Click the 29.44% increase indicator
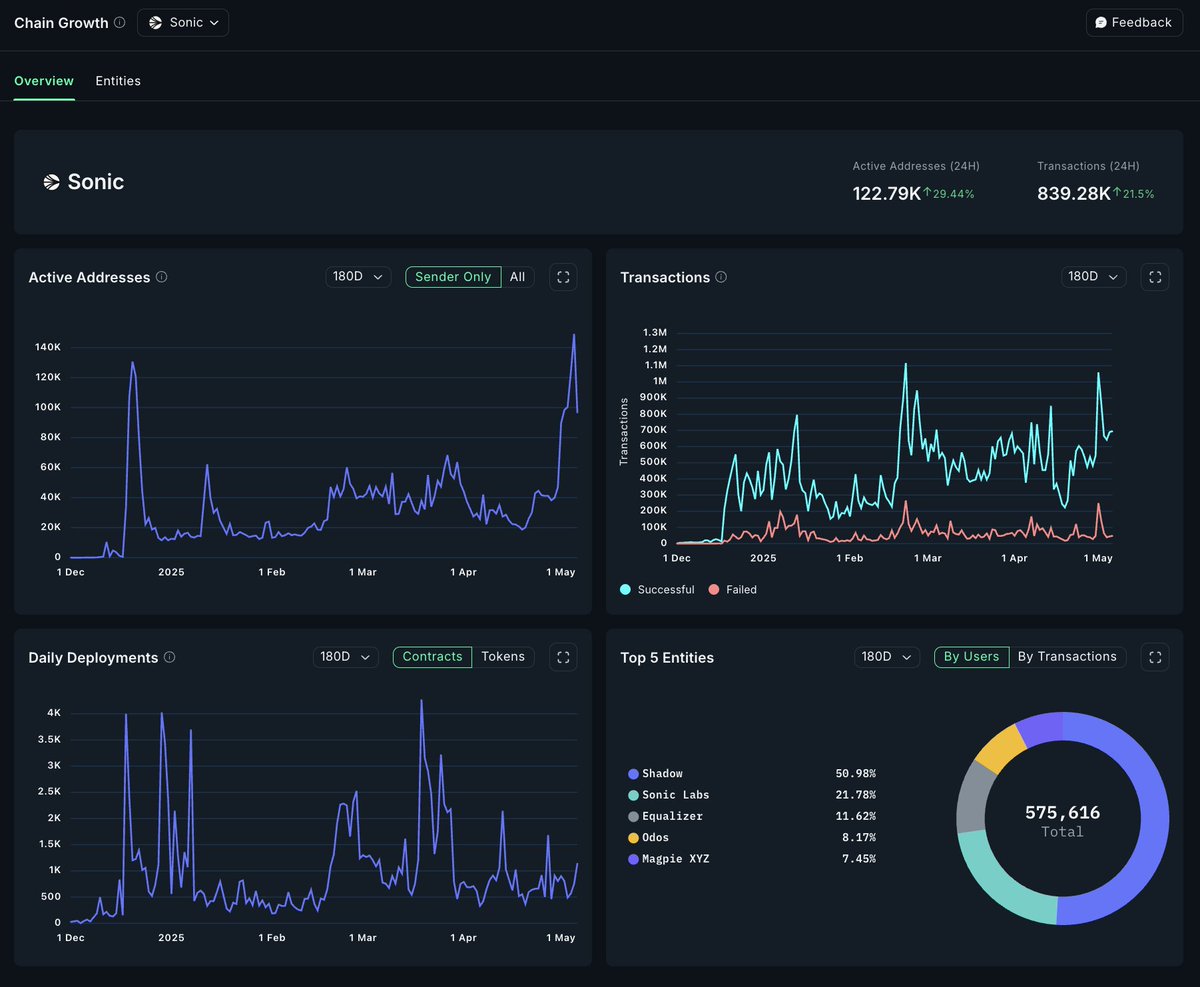 948,194
